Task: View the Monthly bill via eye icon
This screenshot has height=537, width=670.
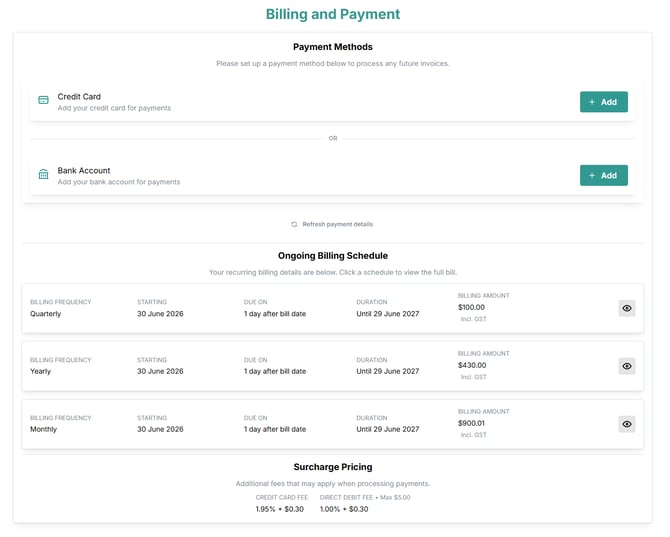Action: tap(626, 424)
